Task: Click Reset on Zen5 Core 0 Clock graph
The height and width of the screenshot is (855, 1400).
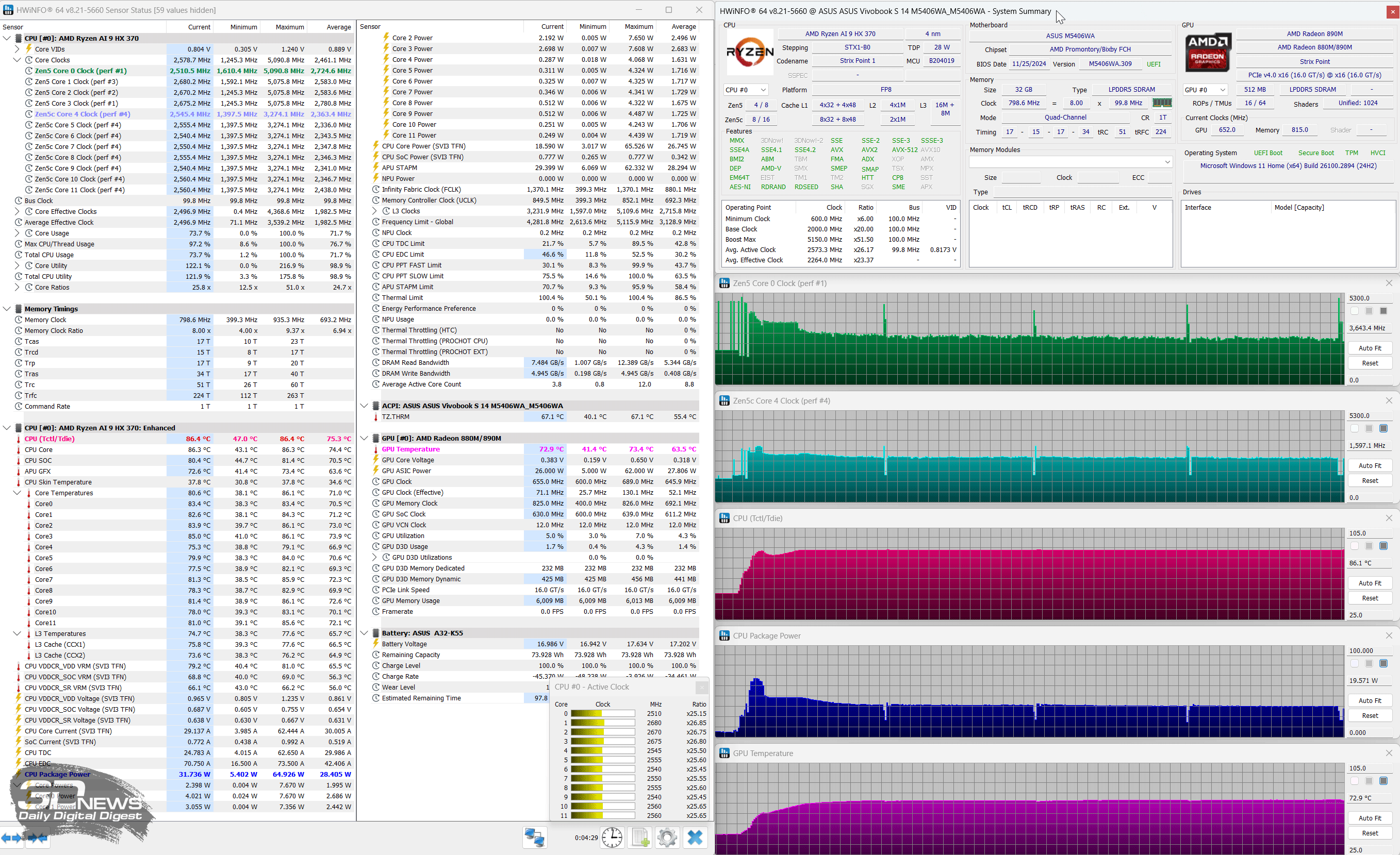Action: click(1369, 363)
